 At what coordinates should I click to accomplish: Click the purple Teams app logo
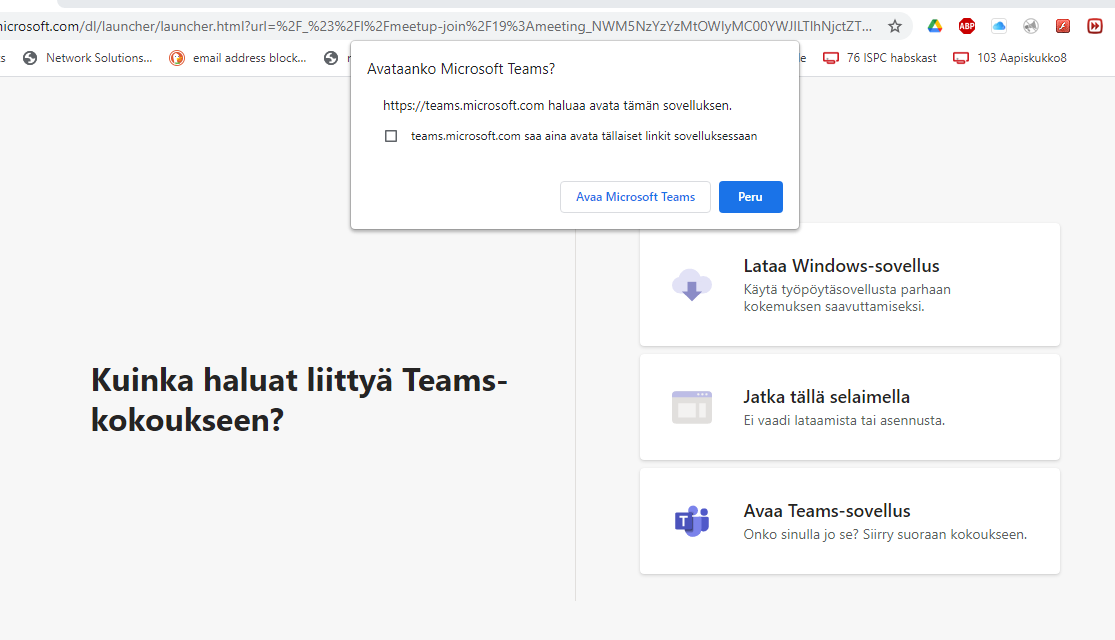[x=691, y=521]
